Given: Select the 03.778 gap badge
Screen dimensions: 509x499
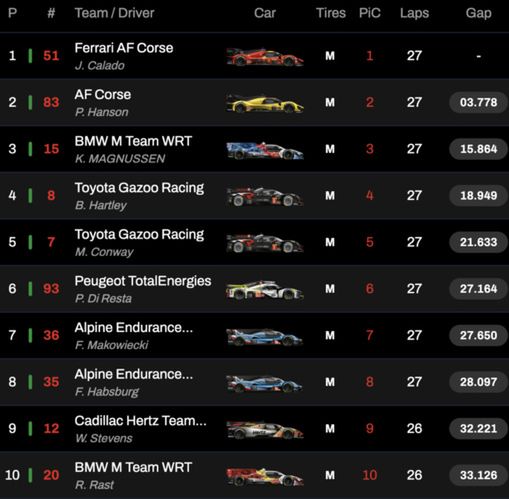Looking at the screenshot, I should (478, 102).
